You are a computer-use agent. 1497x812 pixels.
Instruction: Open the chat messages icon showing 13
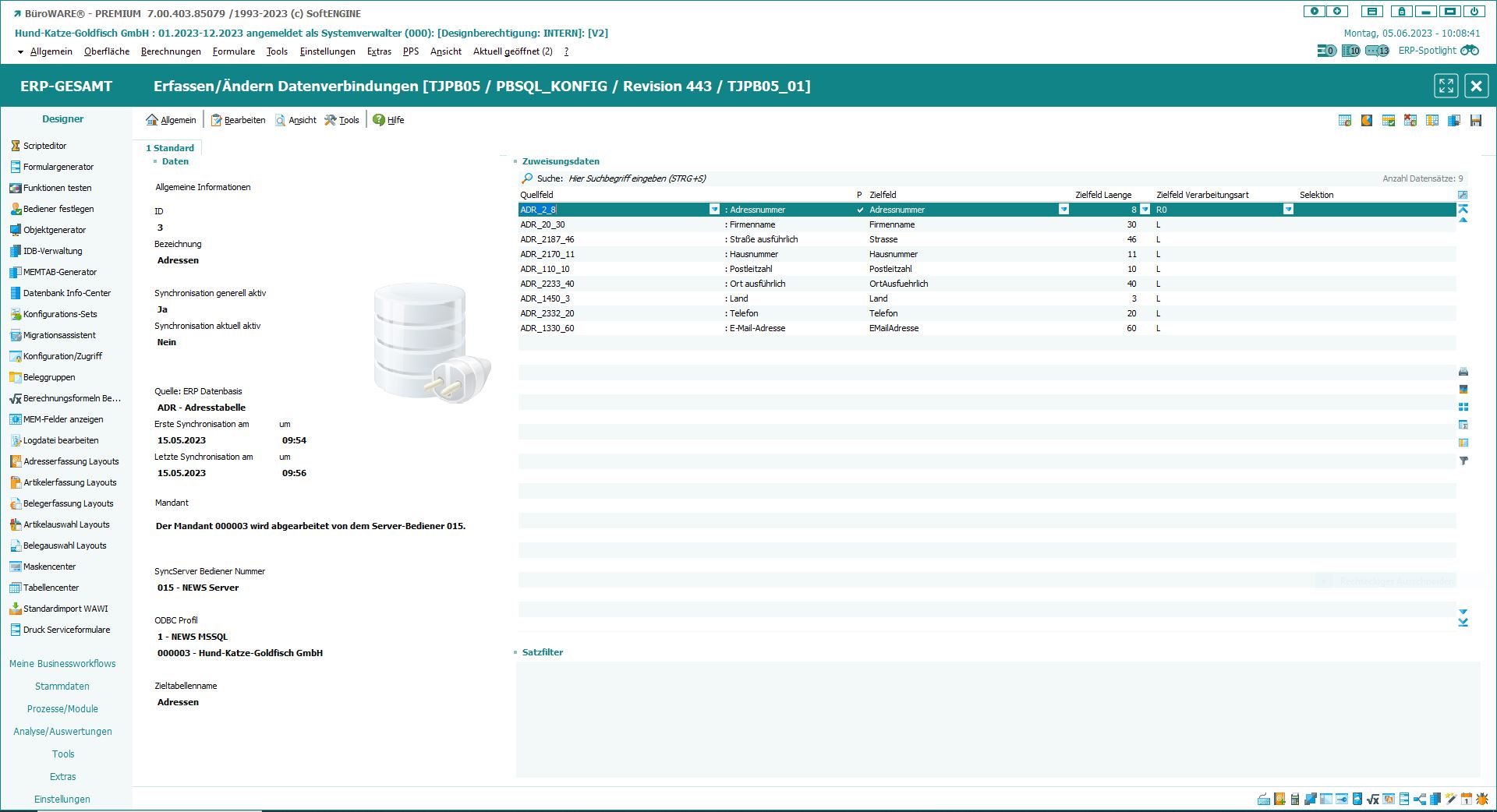[1377, 51]
